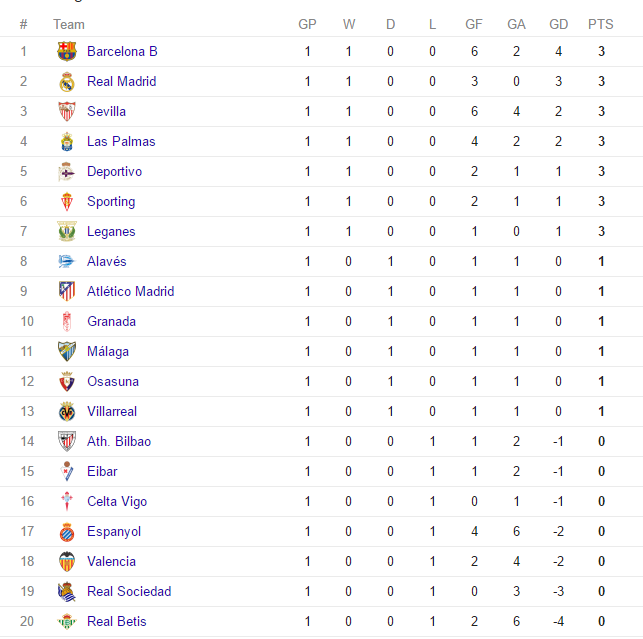The image size is (643, 639).
Task: Click the Espanyol crest icon
Action: tap(67, 532)
